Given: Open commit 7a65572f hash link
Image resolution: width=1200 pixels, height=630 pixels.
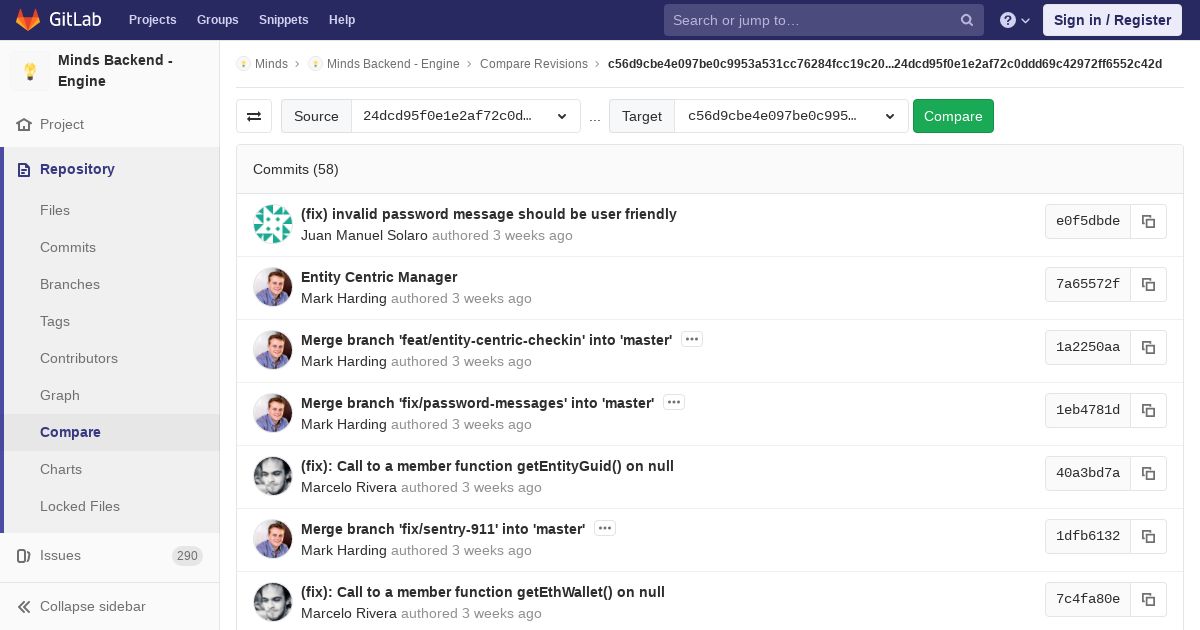Looking at the screenshot, I should pos(1088,284).
